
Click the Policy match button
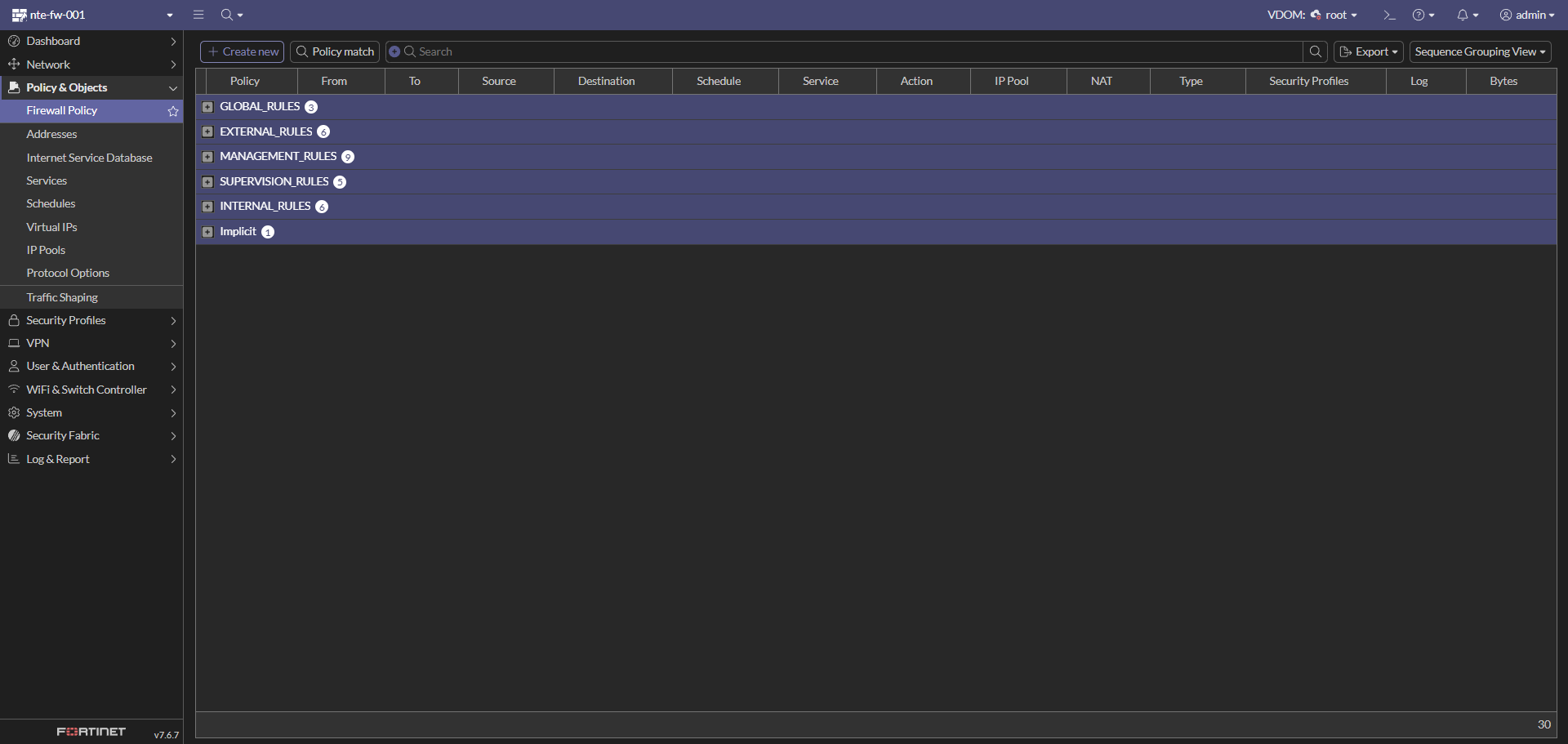pos(335,51)
